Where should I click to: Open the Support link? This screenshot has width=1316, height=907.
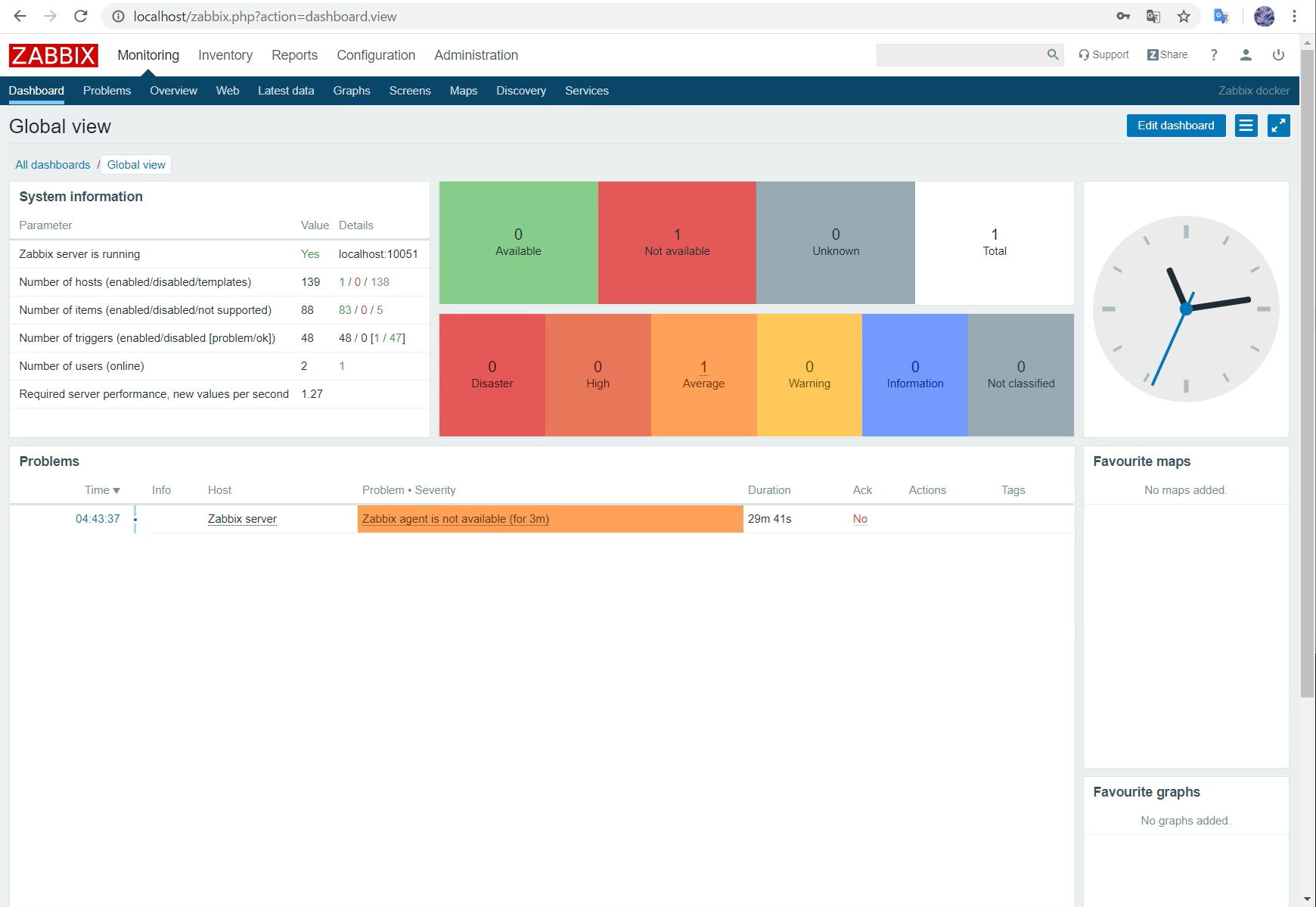1103,54
